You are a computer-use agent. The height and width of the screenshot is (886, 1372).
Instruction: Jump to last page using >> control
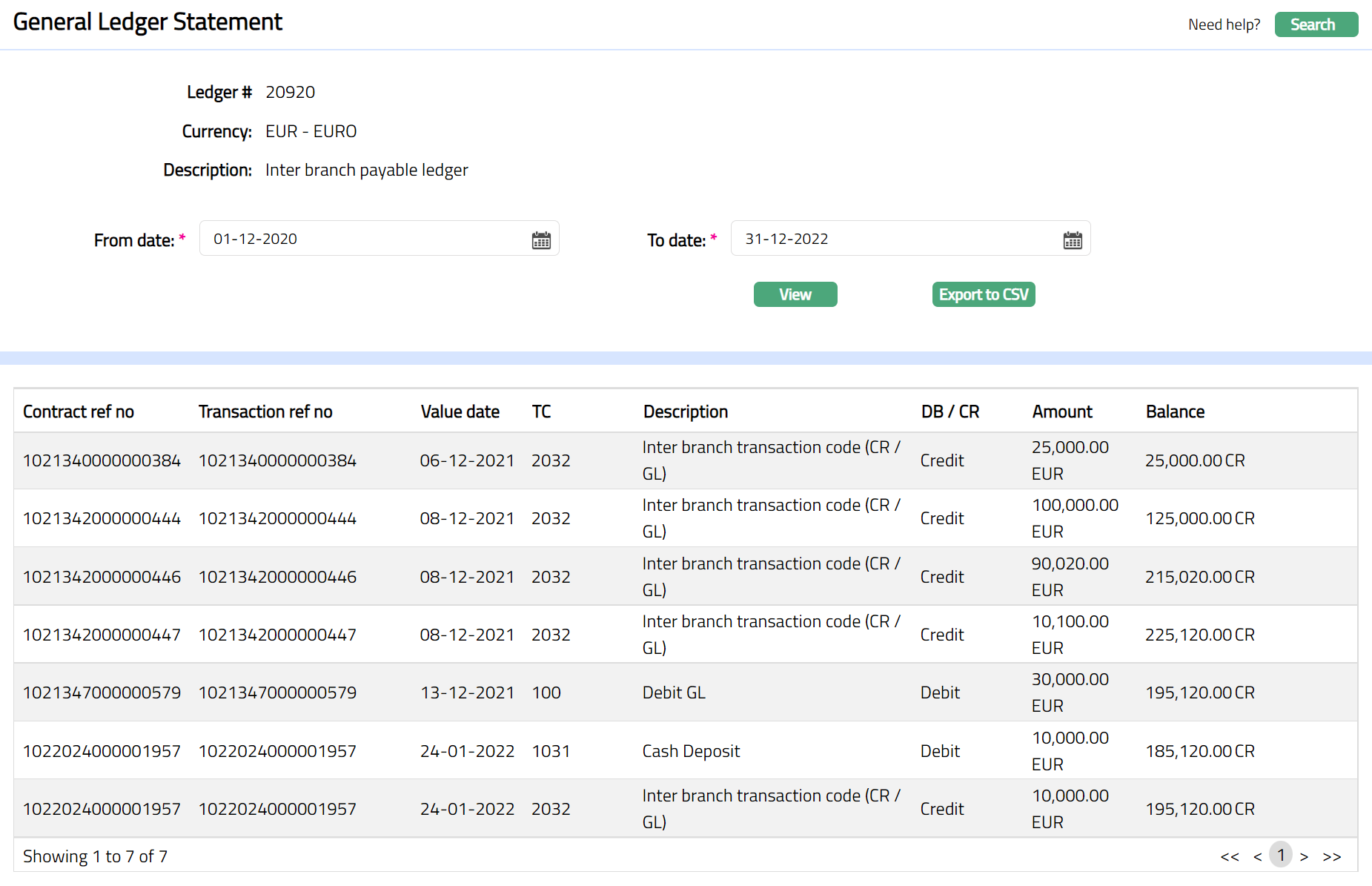pos(1332,856)
